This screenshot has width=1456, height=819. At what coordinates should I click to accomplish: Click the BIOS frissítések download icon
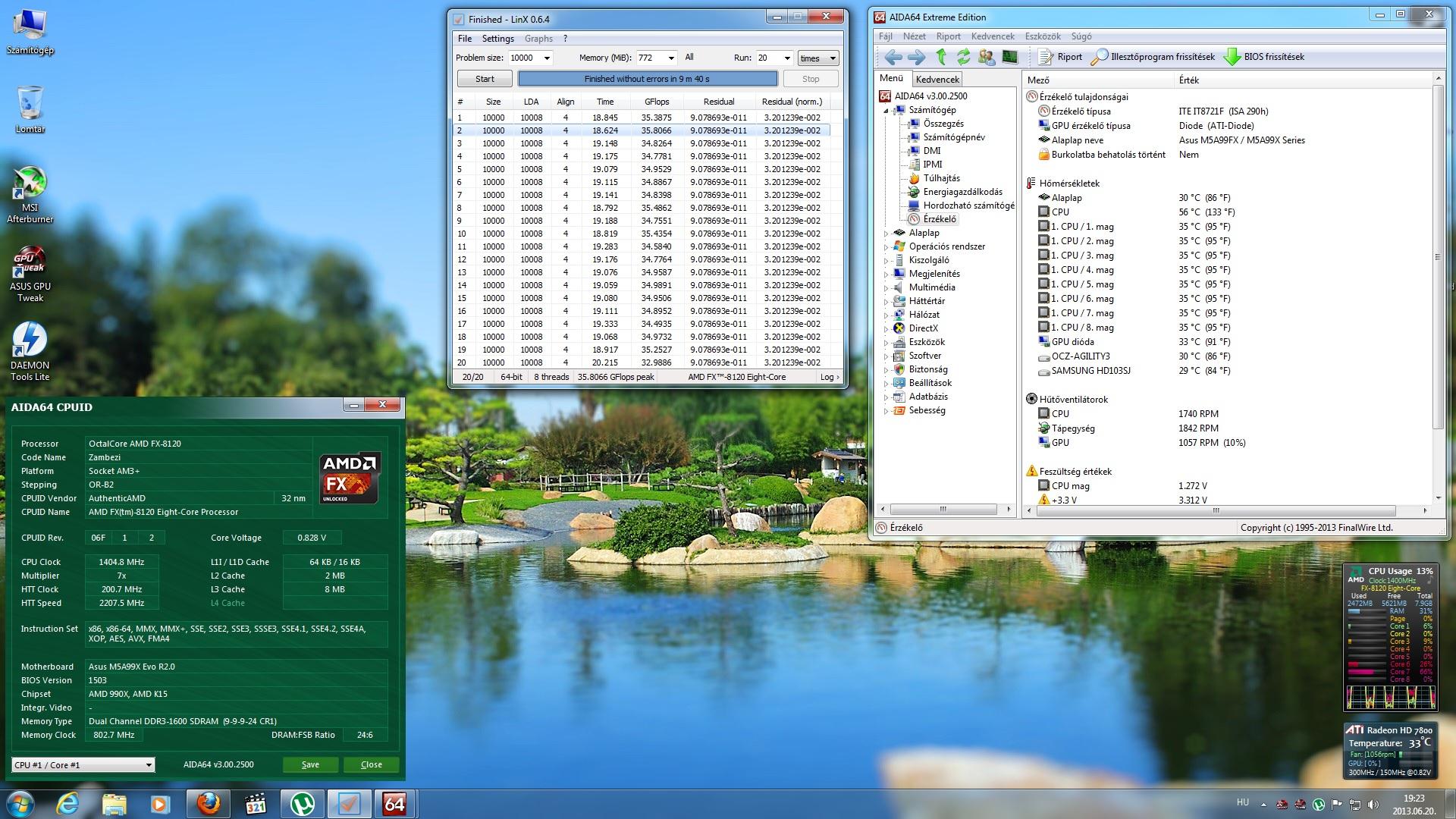1232,57
